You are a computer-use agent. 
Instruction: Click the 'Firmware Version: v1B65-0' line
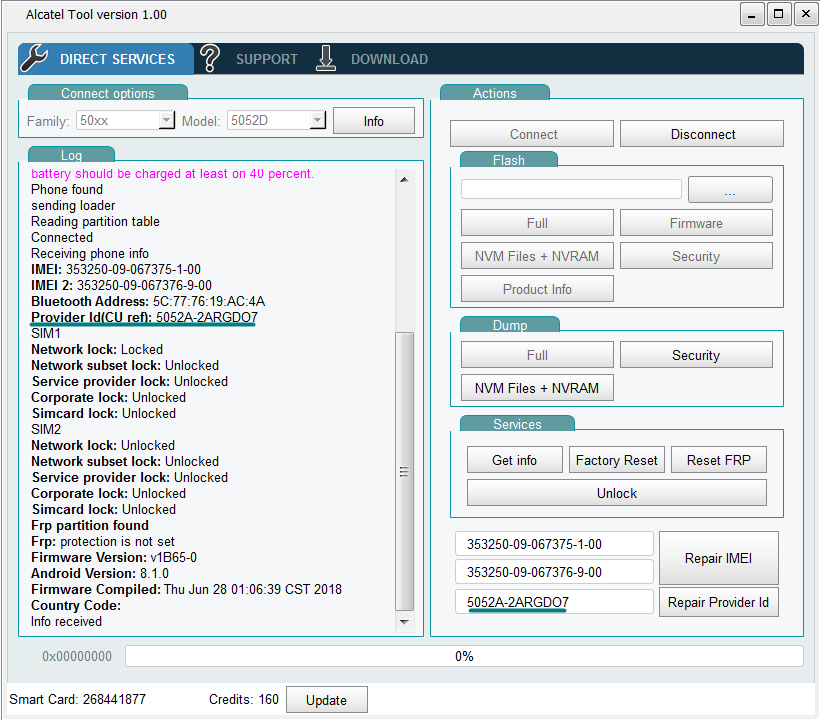[x=114, y=557]
